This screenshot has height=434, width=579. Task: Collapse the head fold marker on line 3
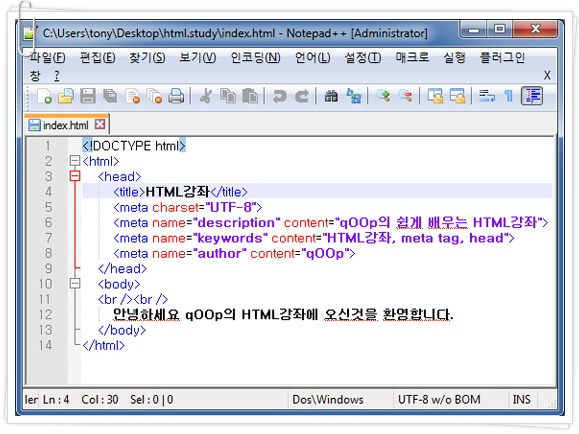pyautogui.click(x=75, y=176)
